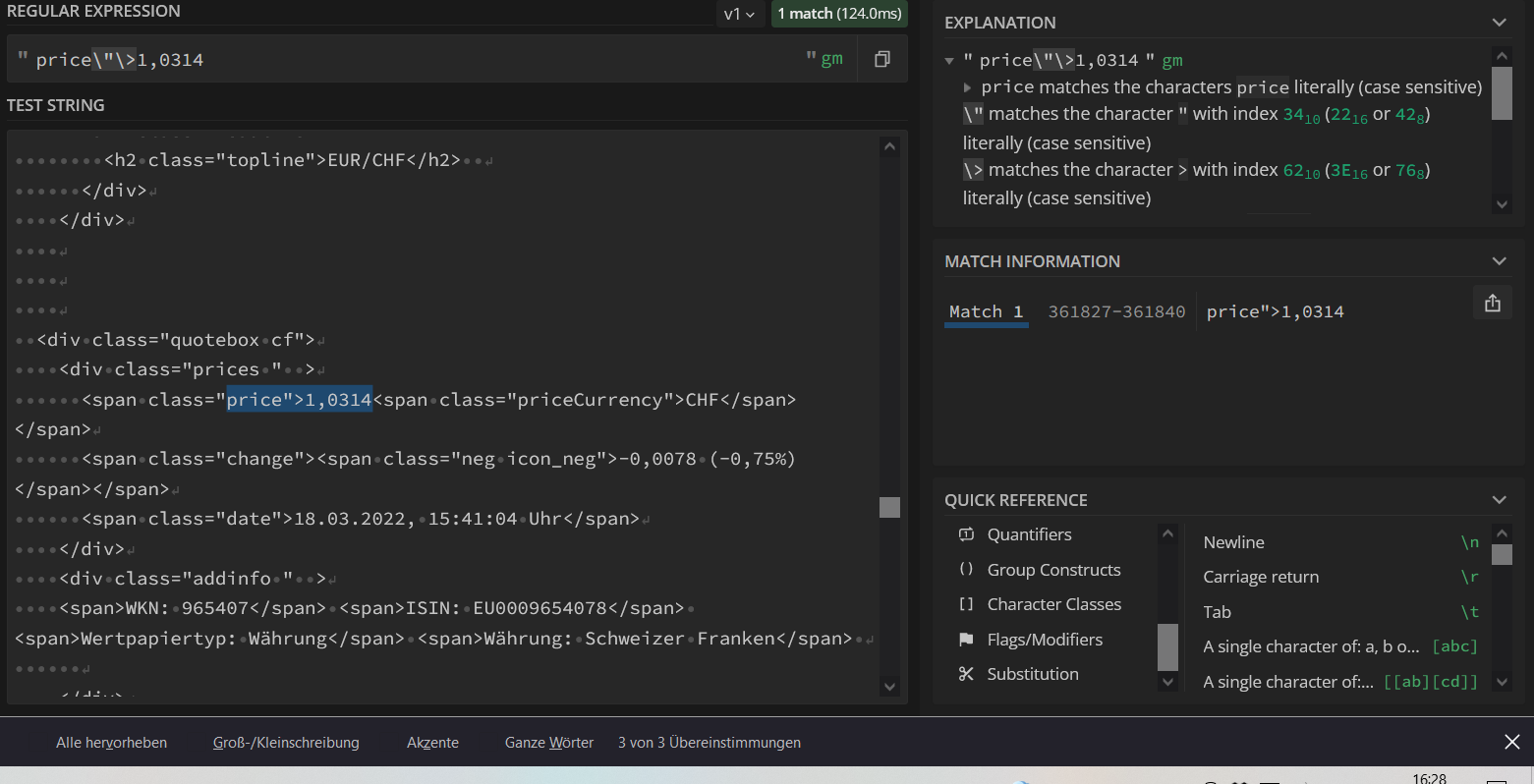
Task: Select the Quantifiers reference icon
Action: point(966,534)
